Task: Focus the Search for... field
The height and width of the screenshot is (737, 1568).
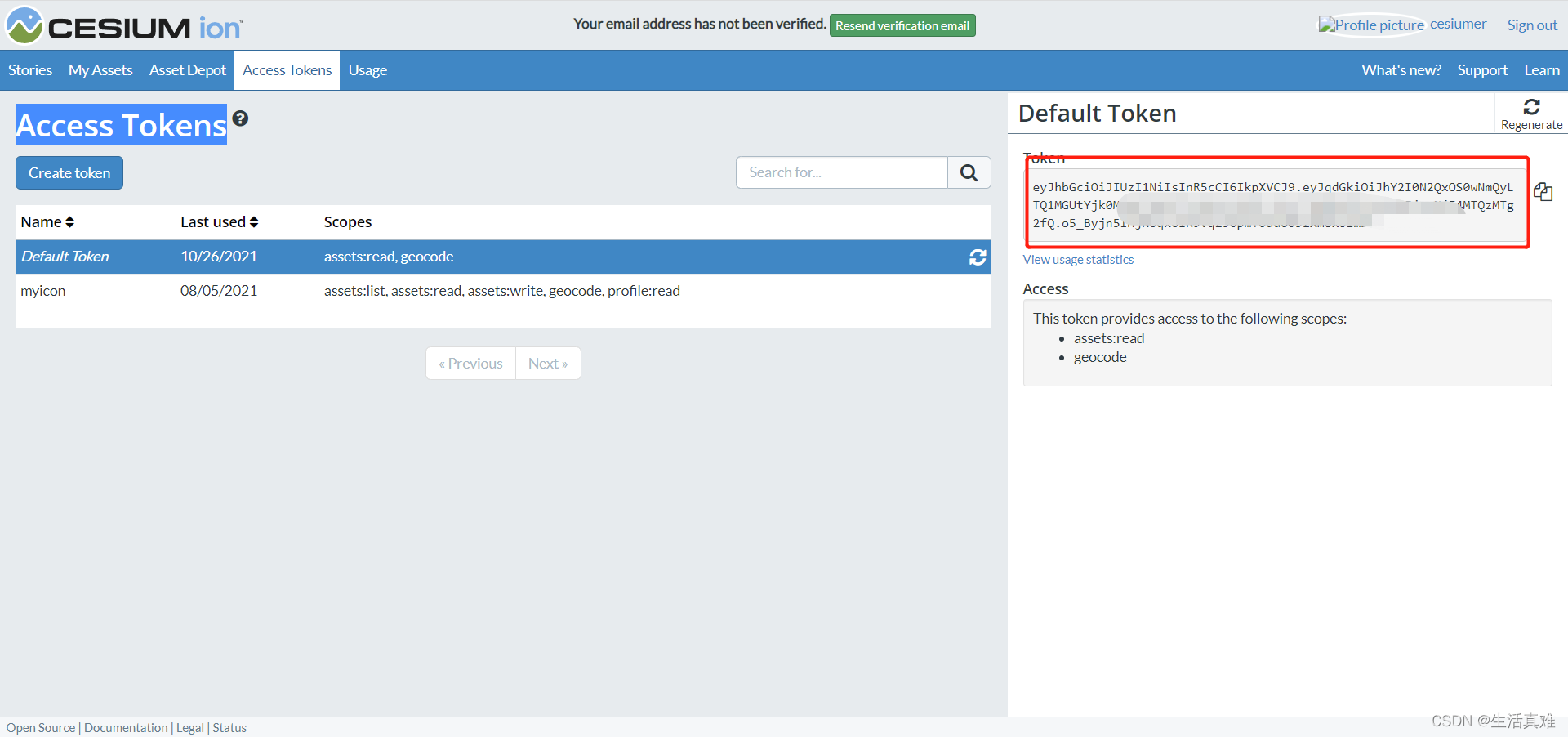Action: 842,172
